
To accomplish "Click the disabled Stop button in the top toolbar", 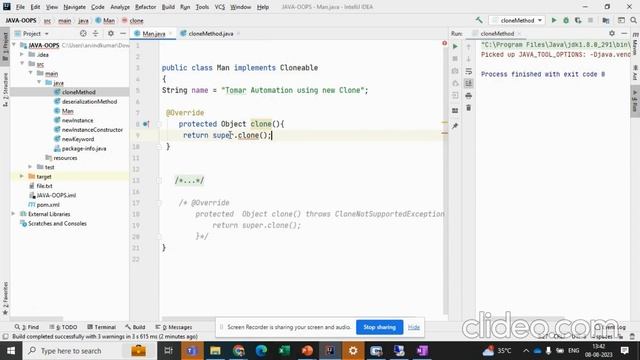I will pyautogui.click(x=590, y=20).
